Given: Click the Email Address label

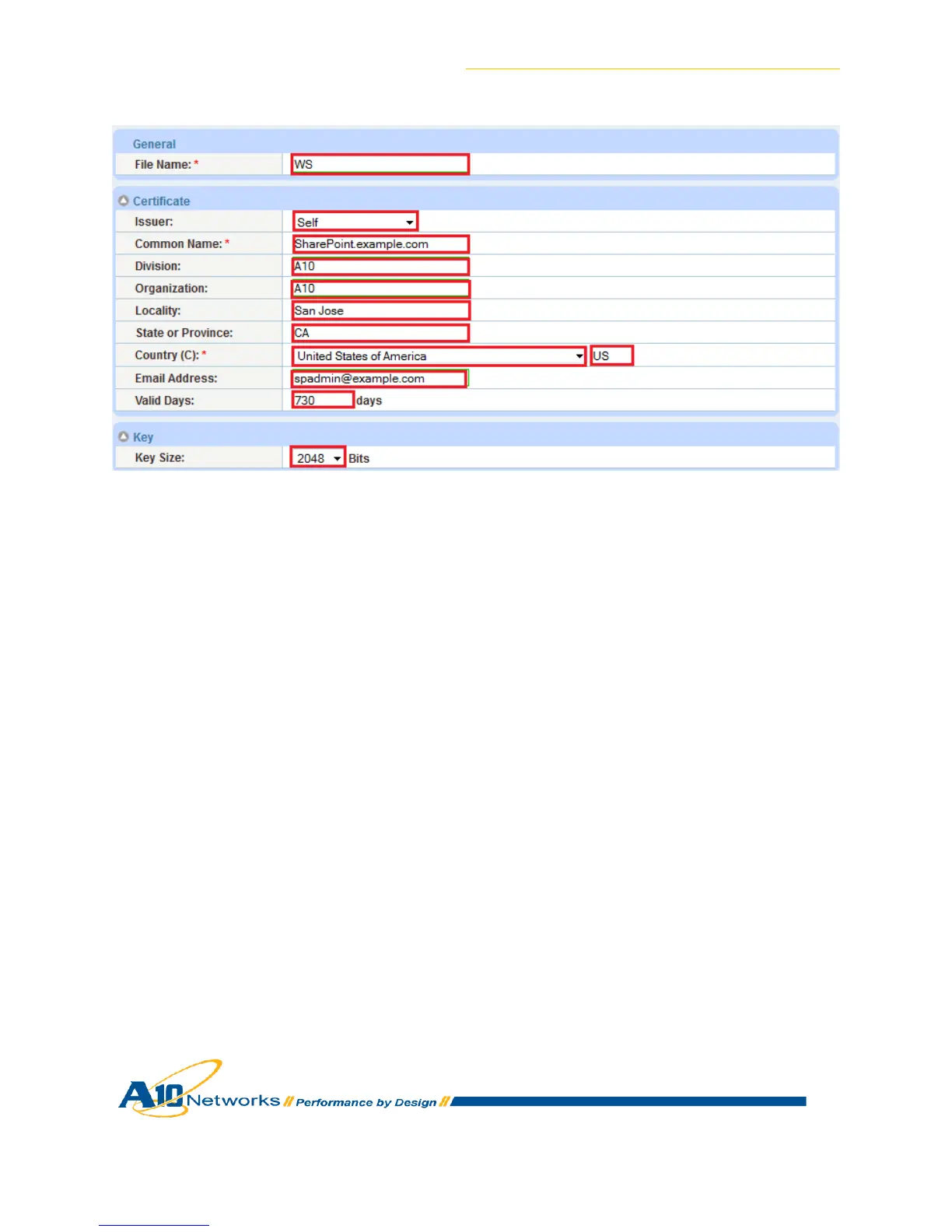Looking at the screenshot, I should coord(177,378).
